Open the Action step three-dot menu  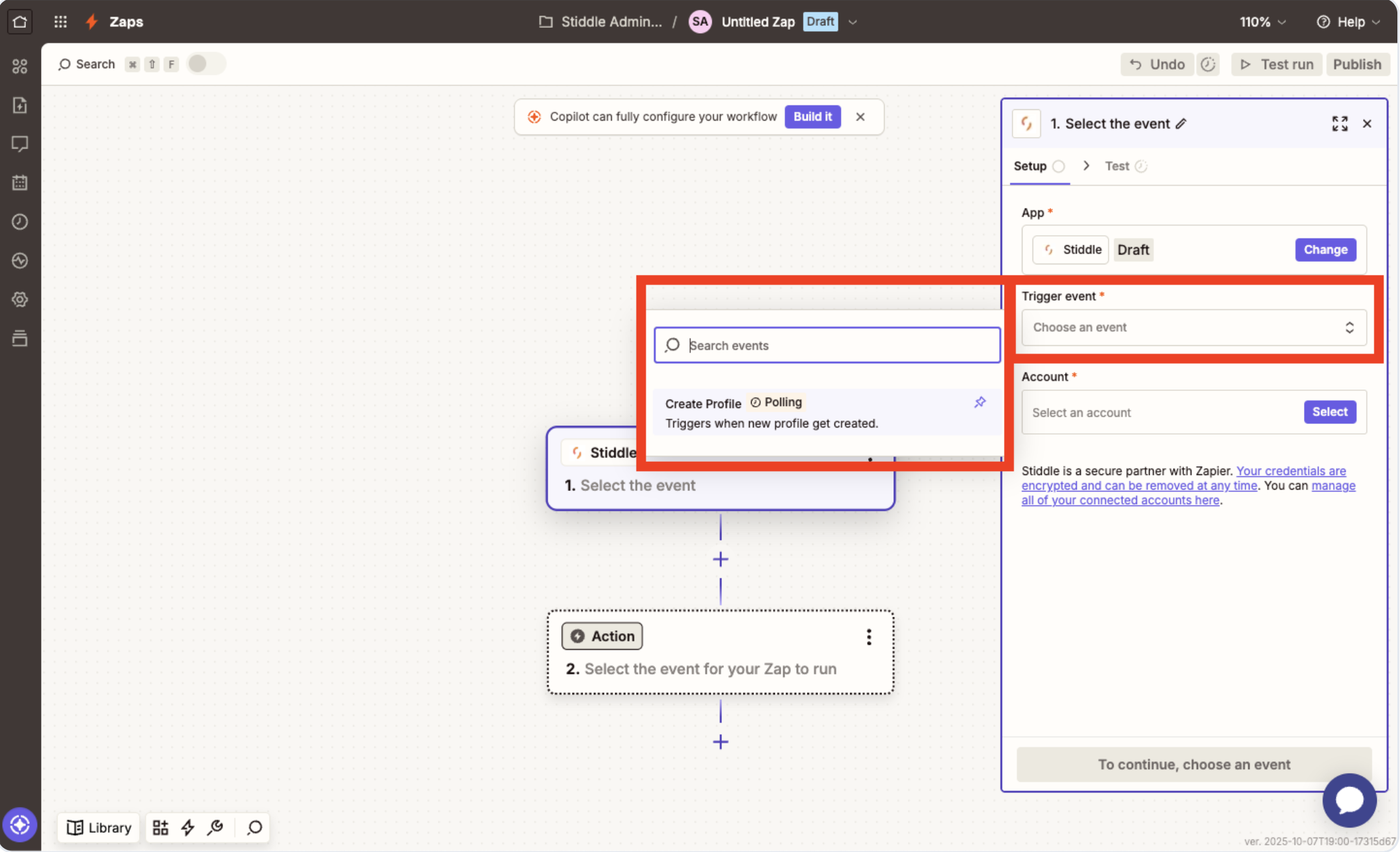click(x=869, y=637)
